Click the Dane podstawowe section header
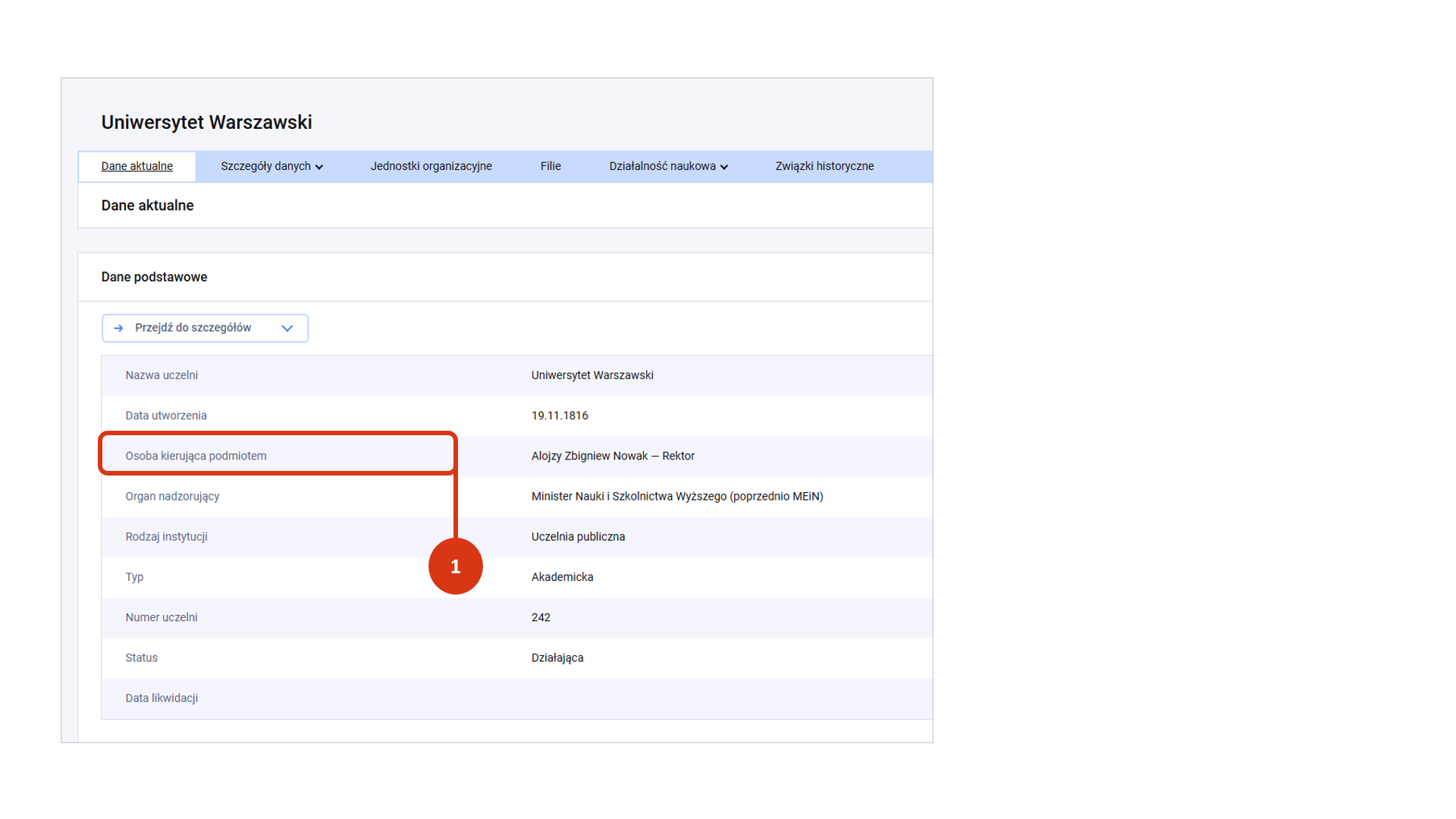Image resolution: width=1456 pixels, height=819 pixels. [x=154, y=277]
